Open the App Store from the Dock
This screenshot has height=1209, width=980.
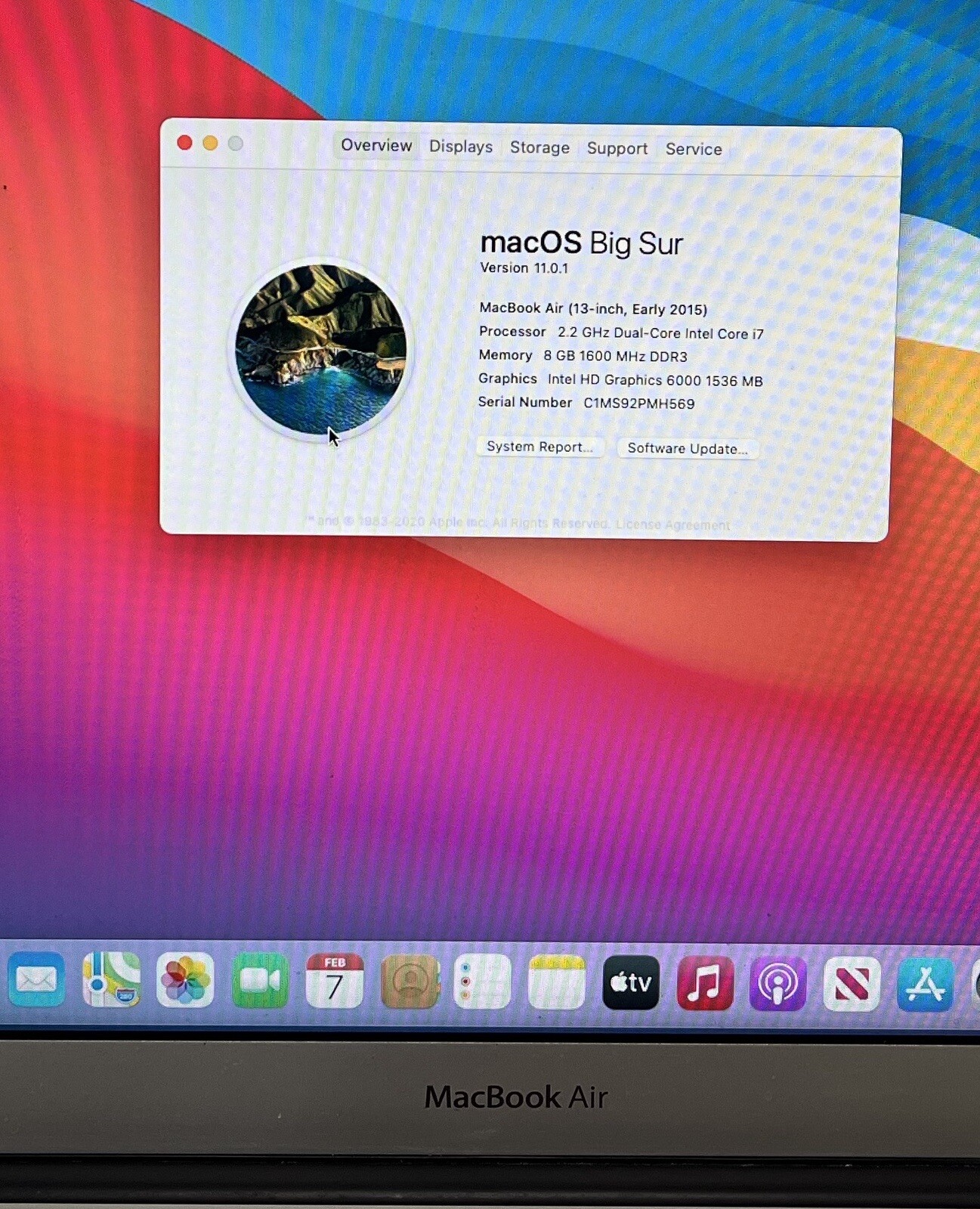[926, 984]
